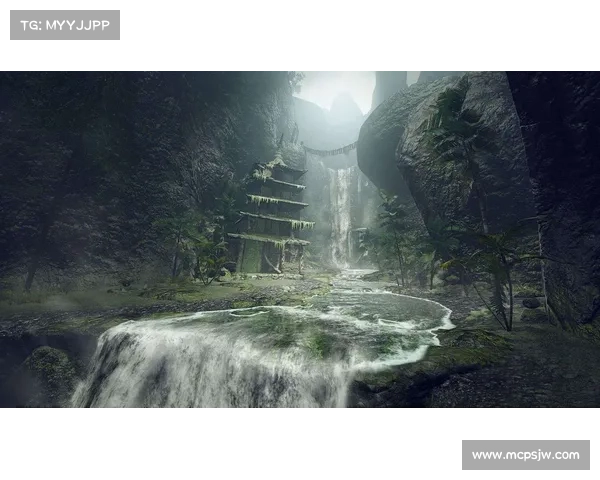The height and width of the screenshot is (480, 600).
Task: Click the palm tree beside the stream
Action: tap(490, 260)
